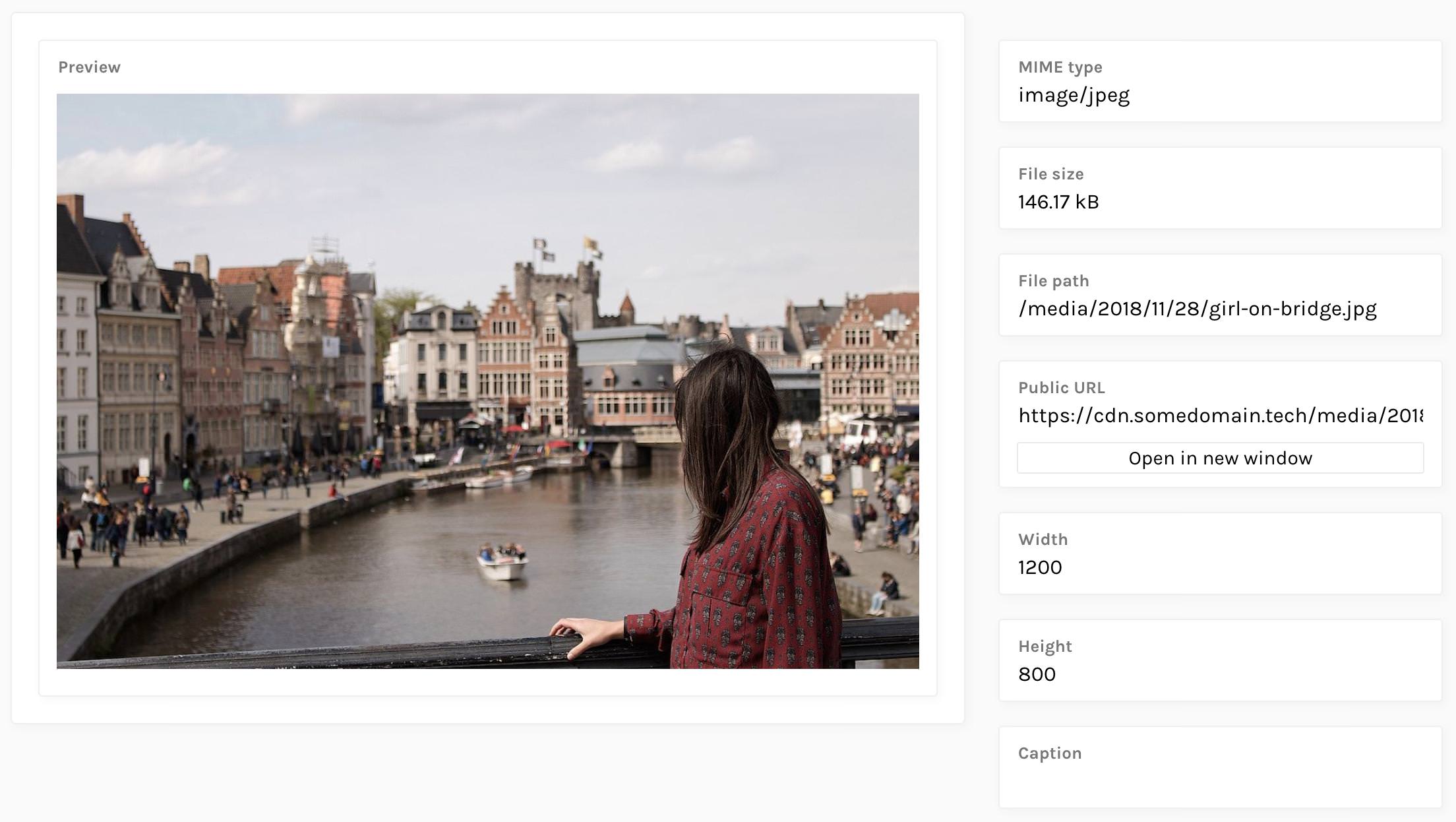The width and height of the screenshot is (1456, 822).
Task: Click the MIME type label
Action: click(1060, 67)
